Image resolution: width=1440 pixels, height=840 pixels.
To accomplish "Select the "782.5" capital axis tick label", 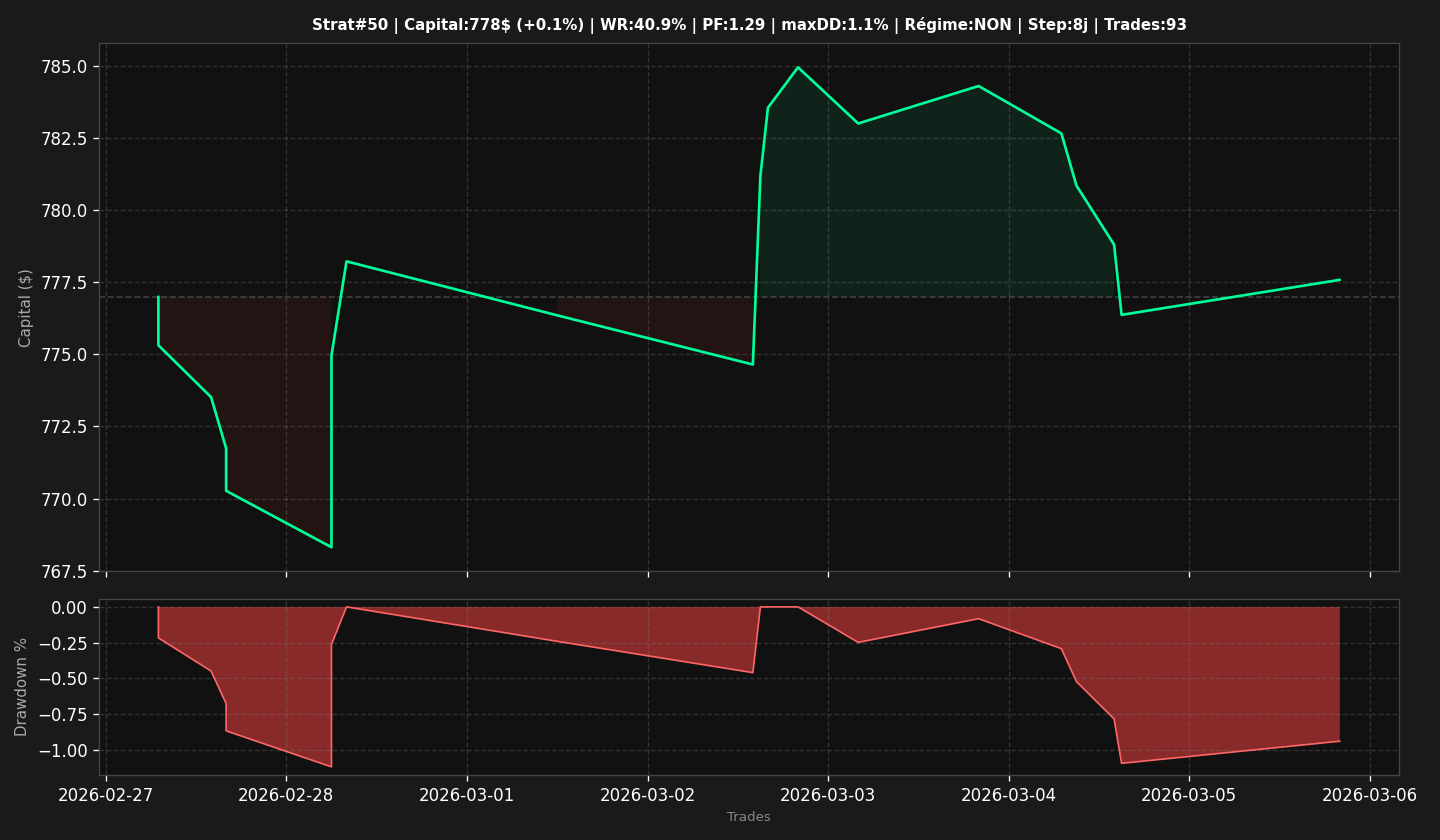I will coord(63,139).
